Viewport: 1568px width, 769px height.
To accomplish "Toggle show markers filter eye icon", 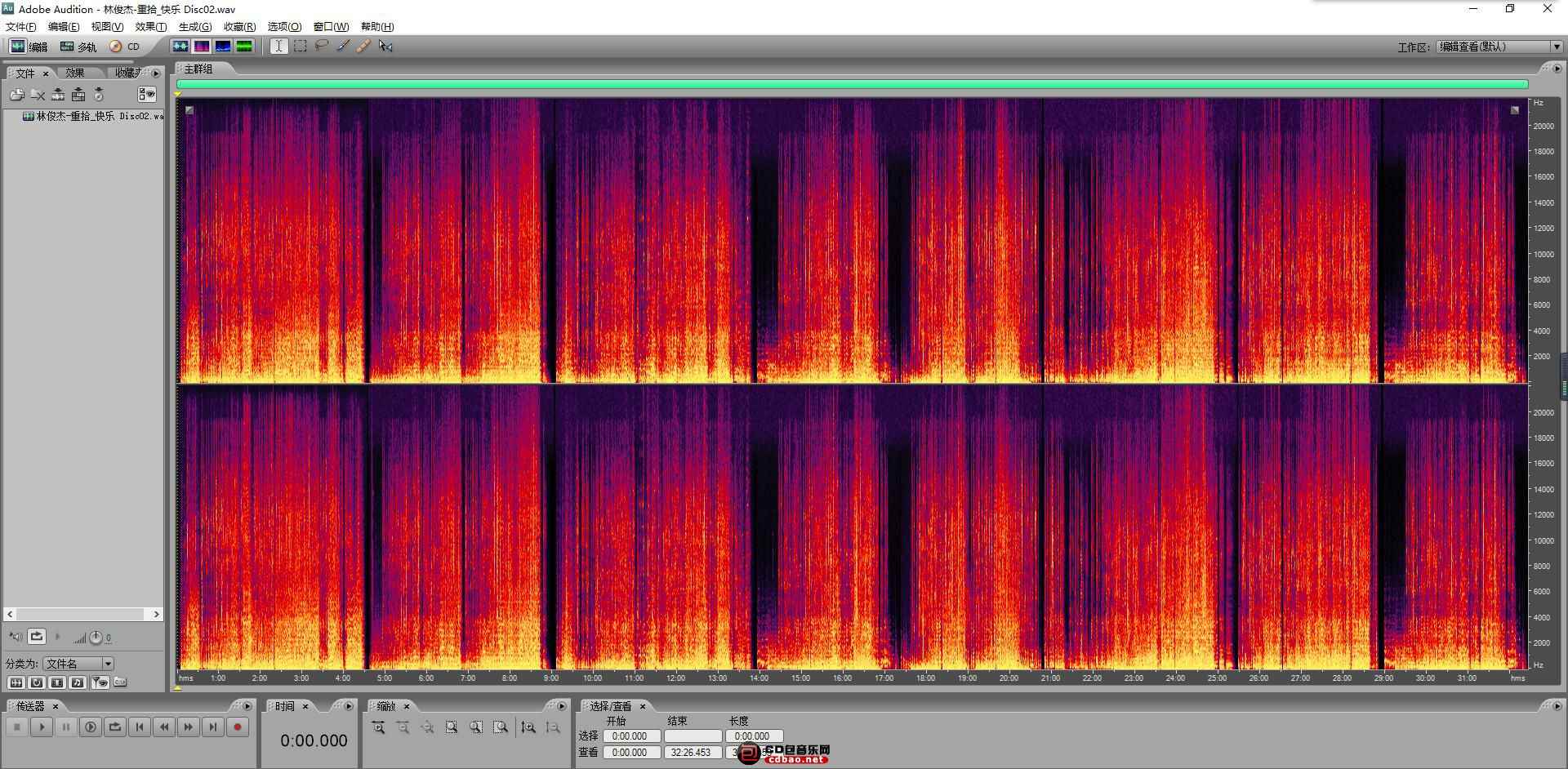I will click(x=100, y=682).
